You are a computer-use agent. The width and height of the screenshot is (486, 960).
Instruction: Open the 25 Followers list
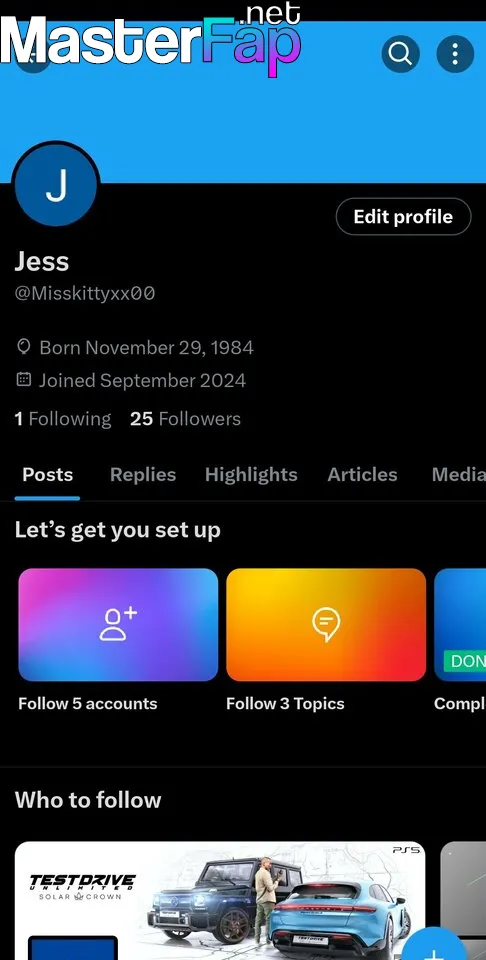[x=185, y=419]
